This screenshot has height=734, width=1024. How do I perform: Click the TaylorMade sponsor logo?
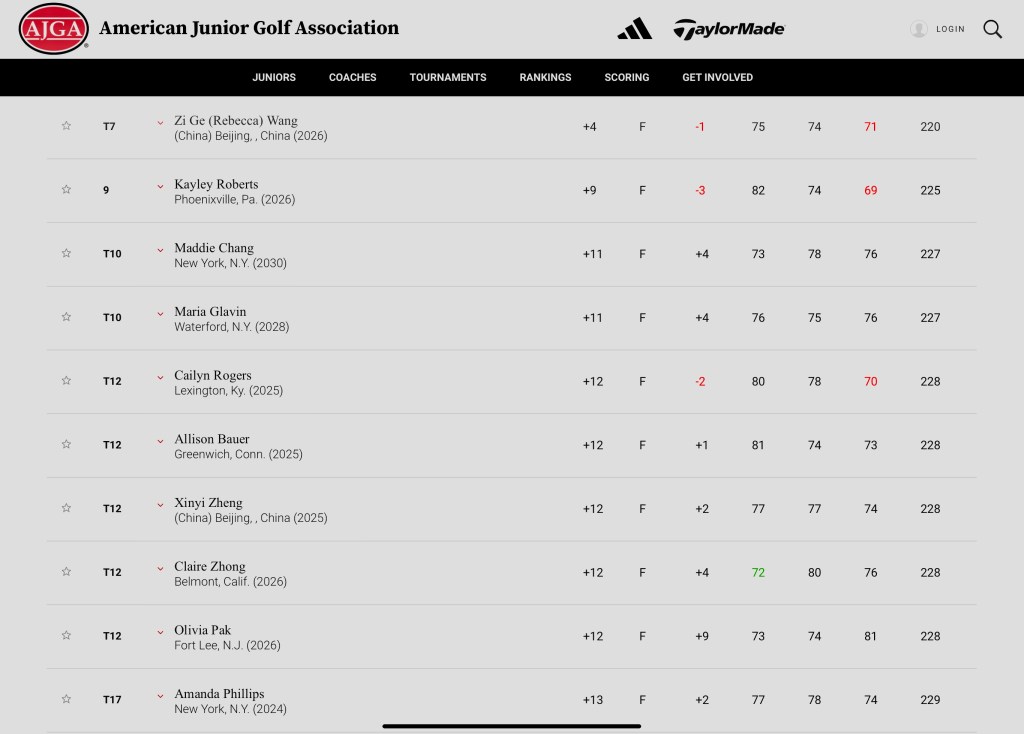[x=729, y=29]
